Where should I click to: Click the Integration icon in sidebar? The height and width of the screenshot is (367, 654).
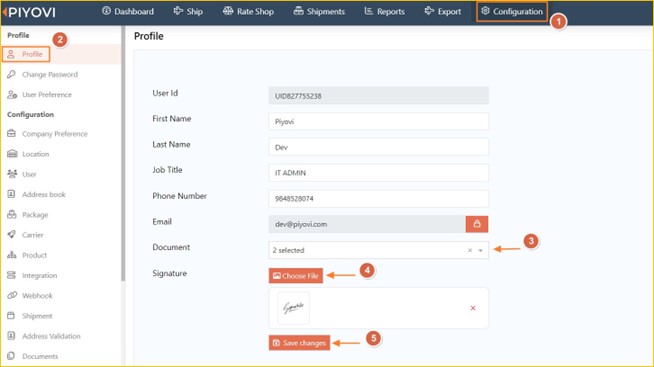[12, 275]
